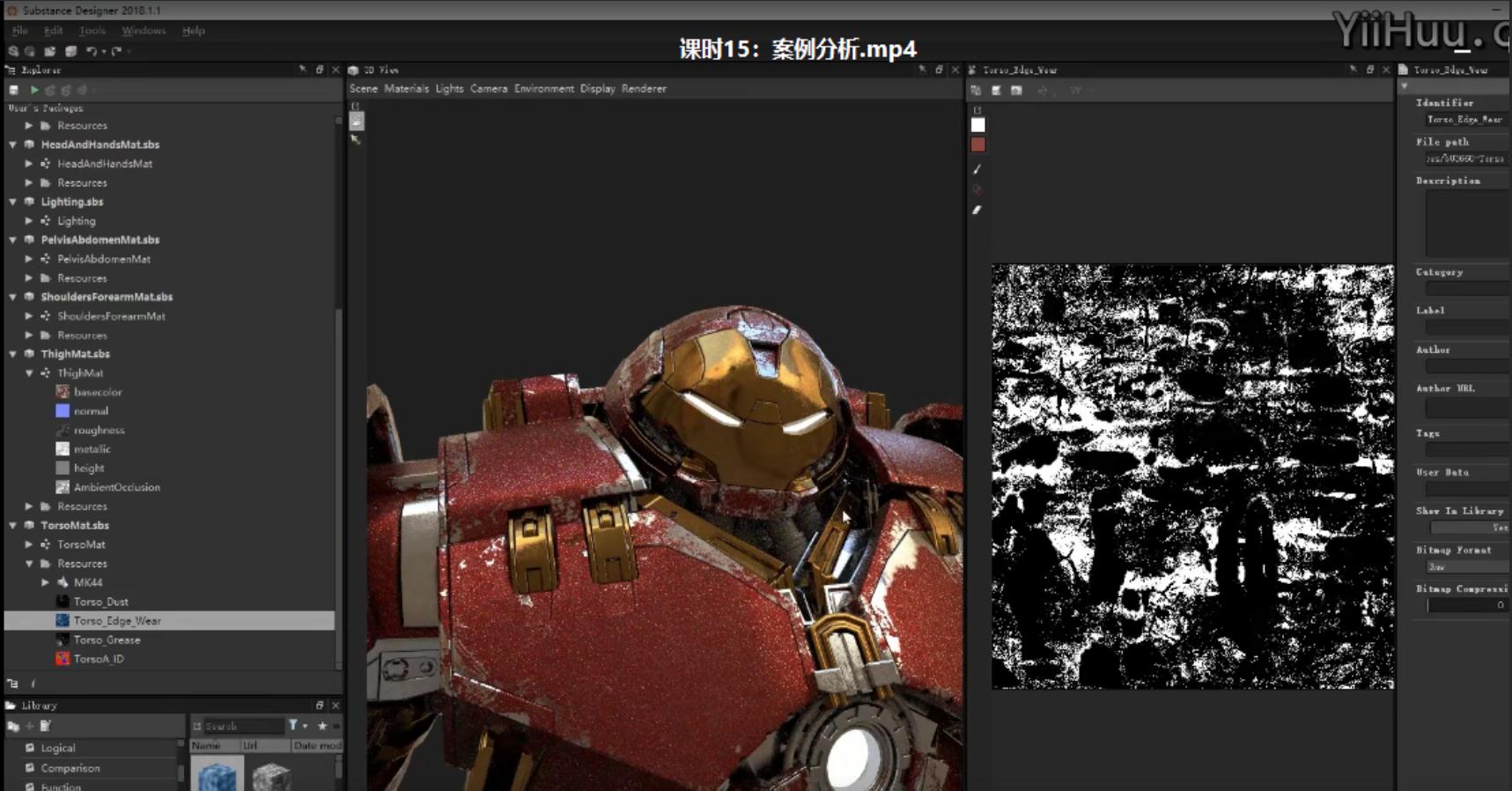Click the new Substance icon in main toolbar
The width and height of the screenshot is (1512, 791).
pos(13,51)
